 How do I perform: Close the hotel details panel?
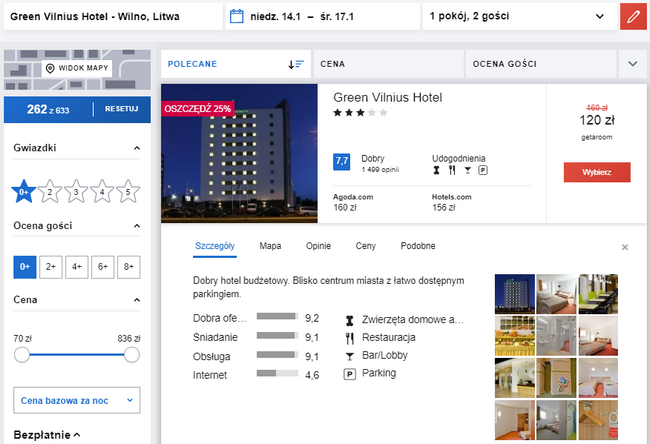(625, 247)
